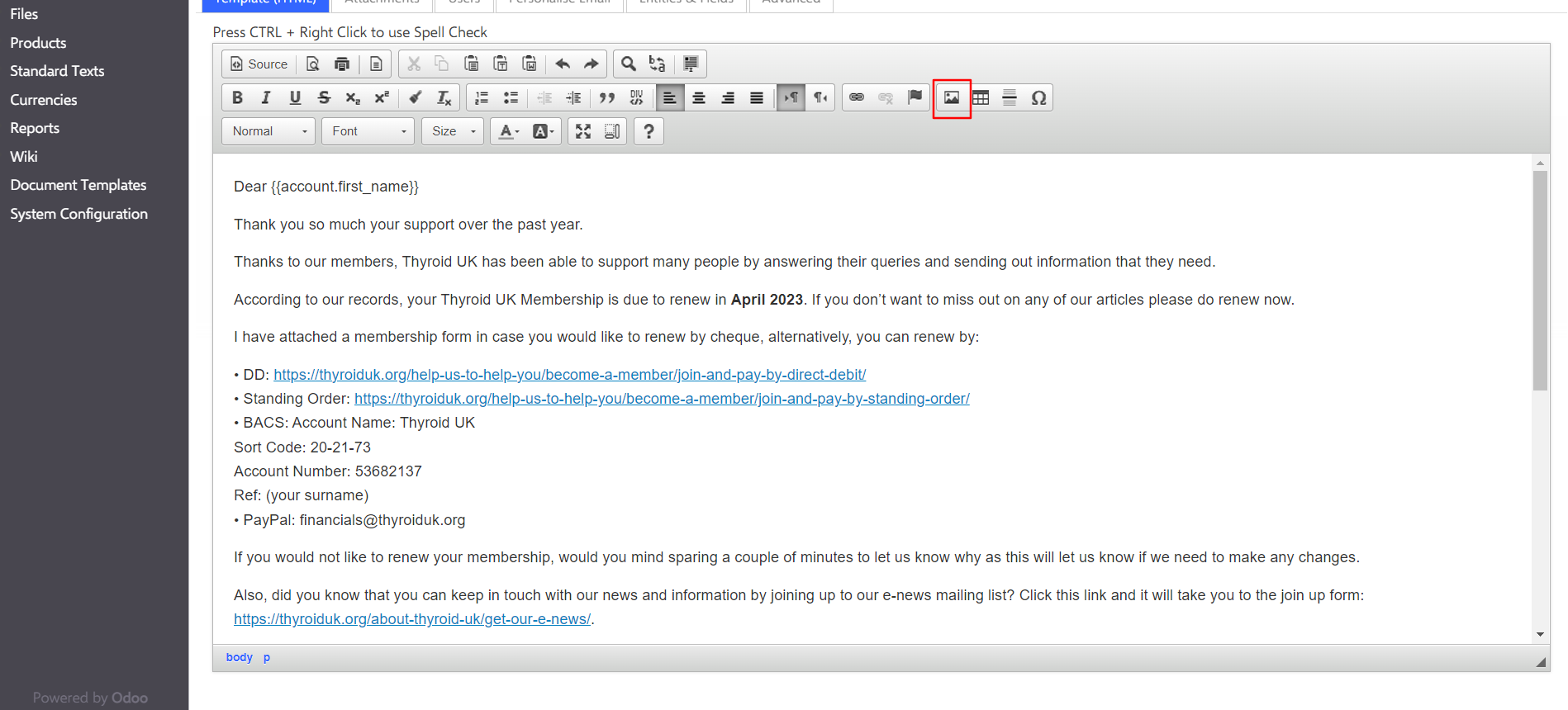
Task: Open the join-and-pay-by-standing-order link
Action: [x=662, y=399]
